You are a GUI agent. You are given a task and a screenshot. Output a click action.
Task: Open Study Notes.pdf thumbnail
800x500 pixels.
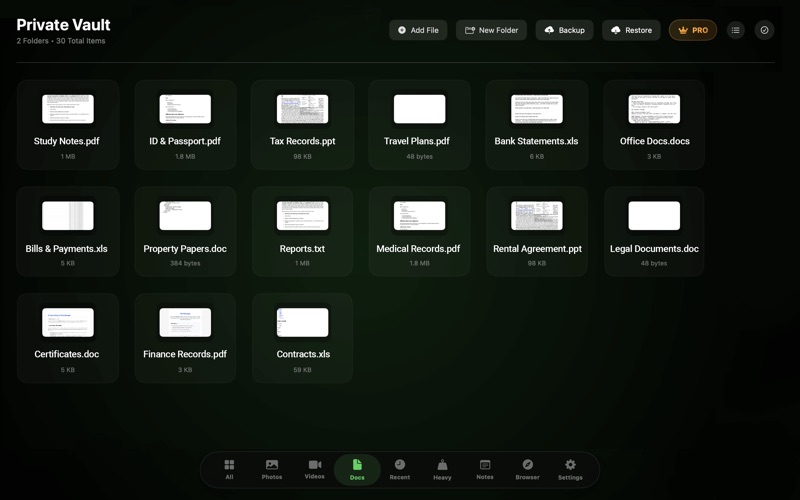68,109
